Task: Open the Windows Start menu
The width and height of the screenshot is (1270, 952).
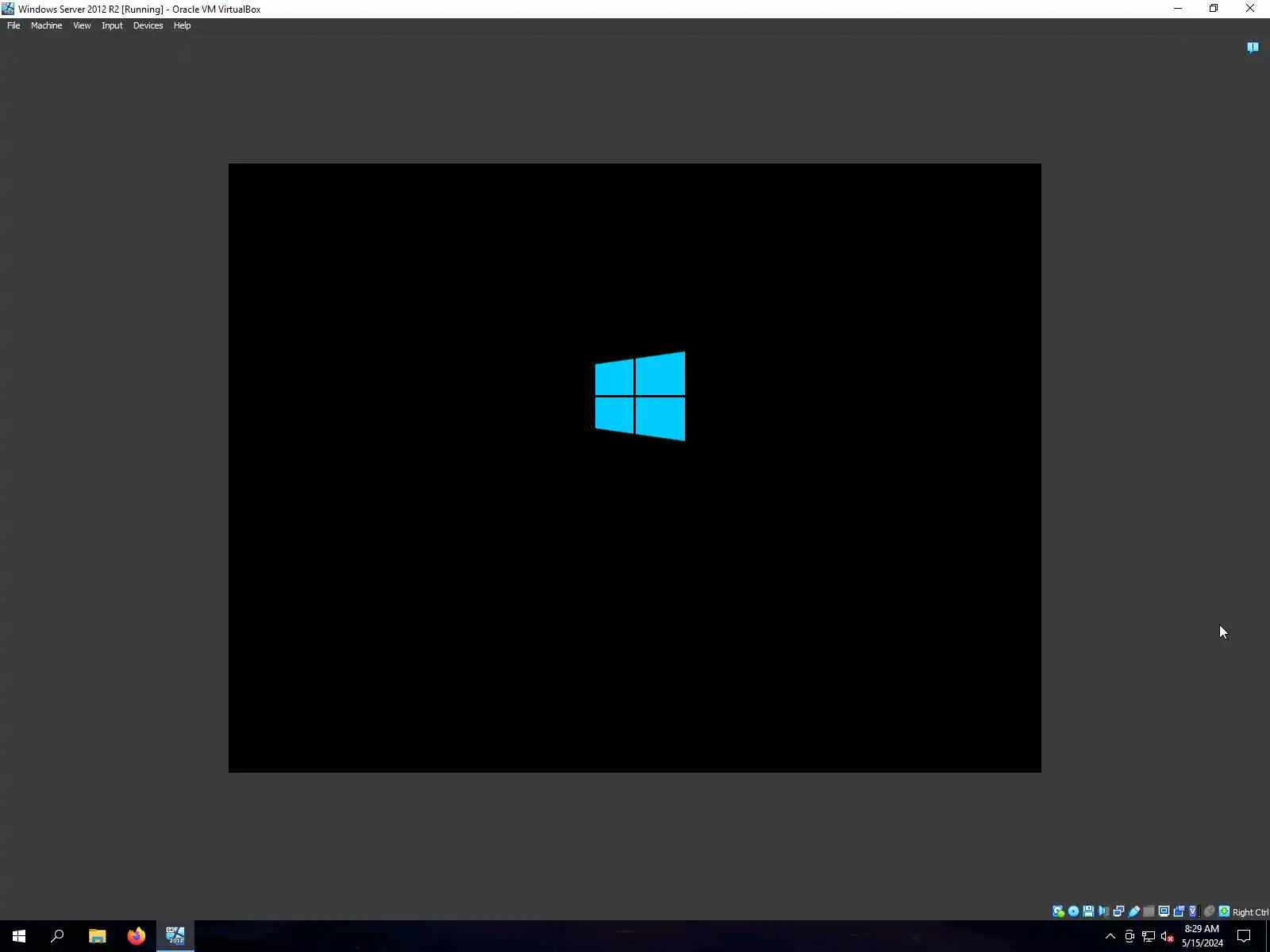Action: coord(19,936)
